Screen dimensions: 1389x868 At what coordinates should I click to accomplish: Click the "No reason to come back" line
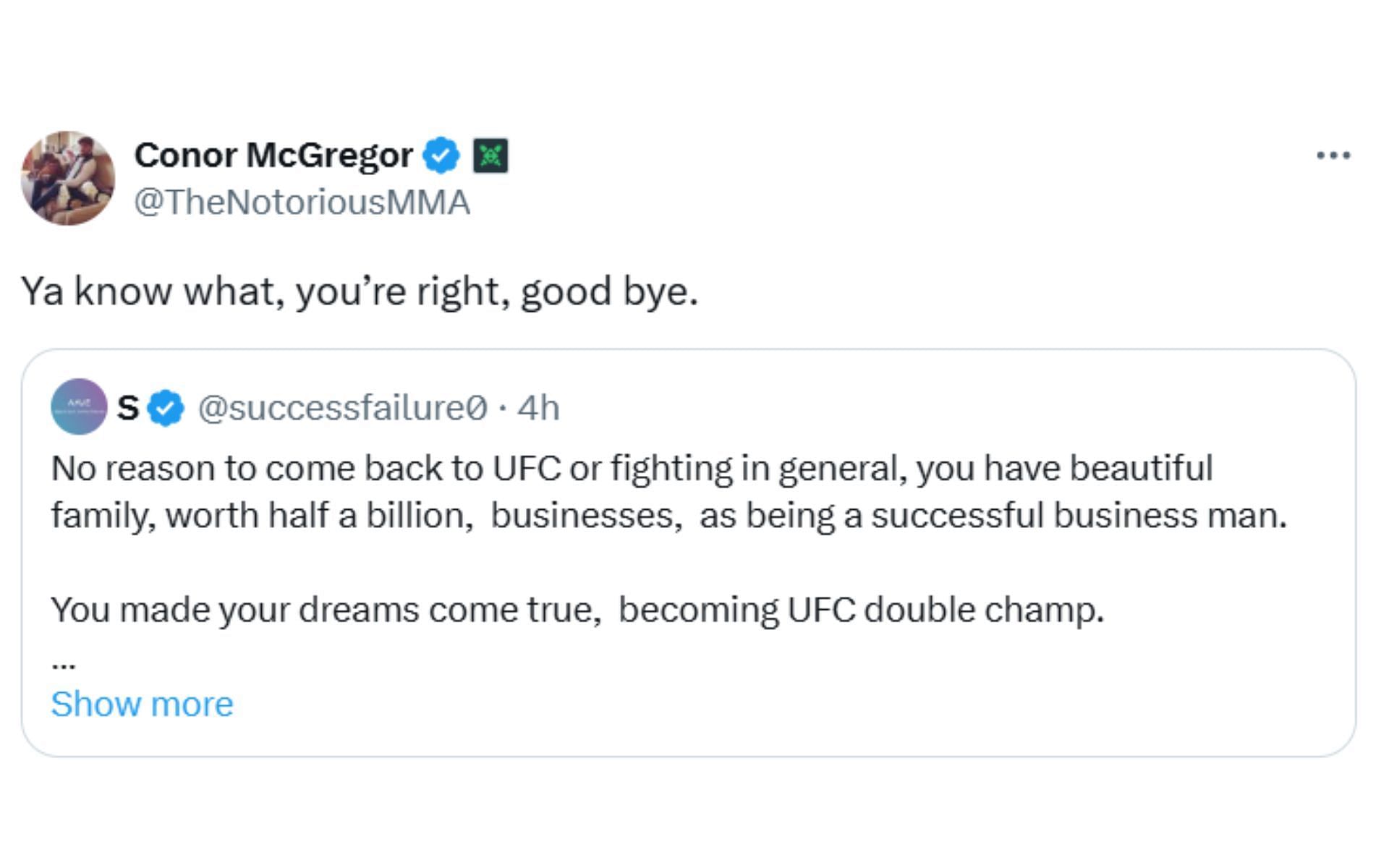pyautogui.click(x=631, y=469)
